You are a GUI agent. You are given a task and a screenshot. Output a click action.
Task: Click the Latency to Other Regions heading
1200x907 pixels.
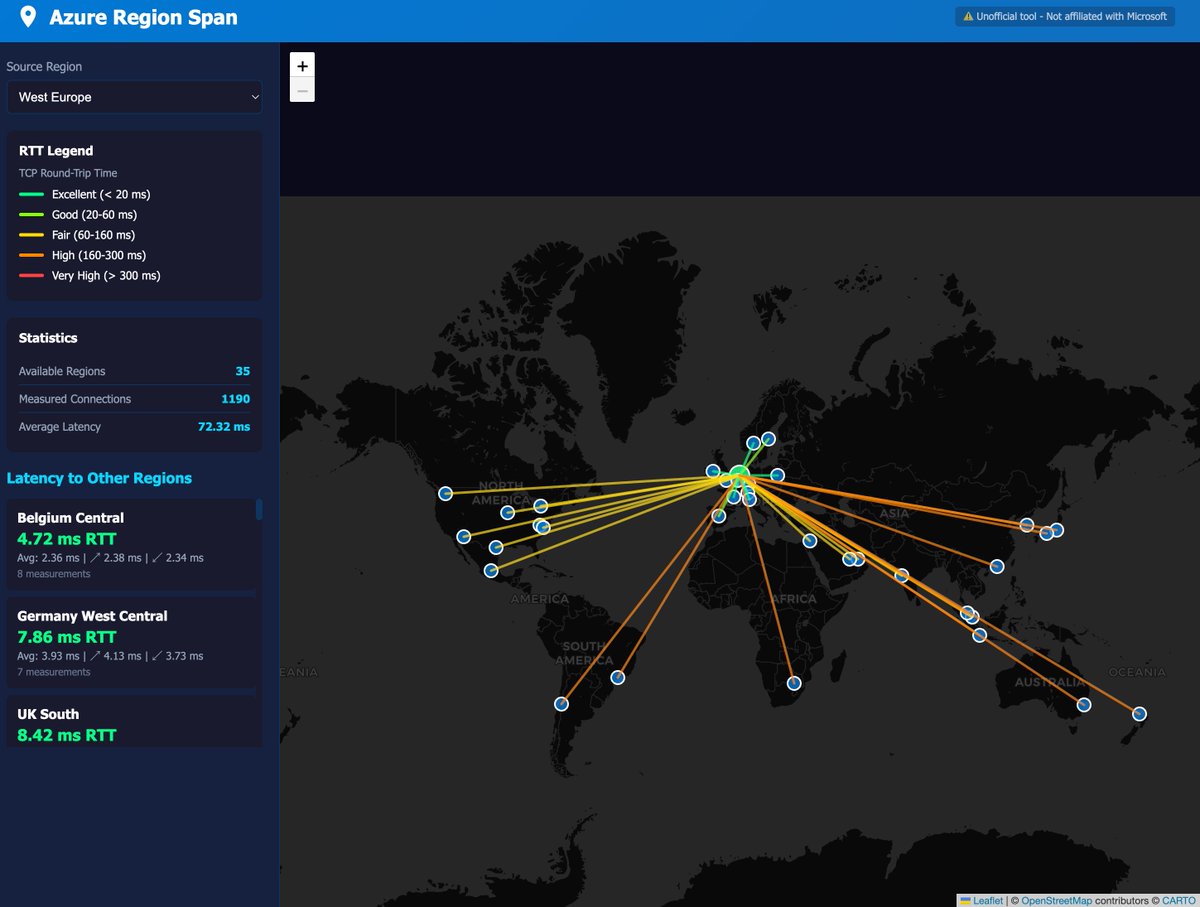pyautogui.click(x=99, y=478)
